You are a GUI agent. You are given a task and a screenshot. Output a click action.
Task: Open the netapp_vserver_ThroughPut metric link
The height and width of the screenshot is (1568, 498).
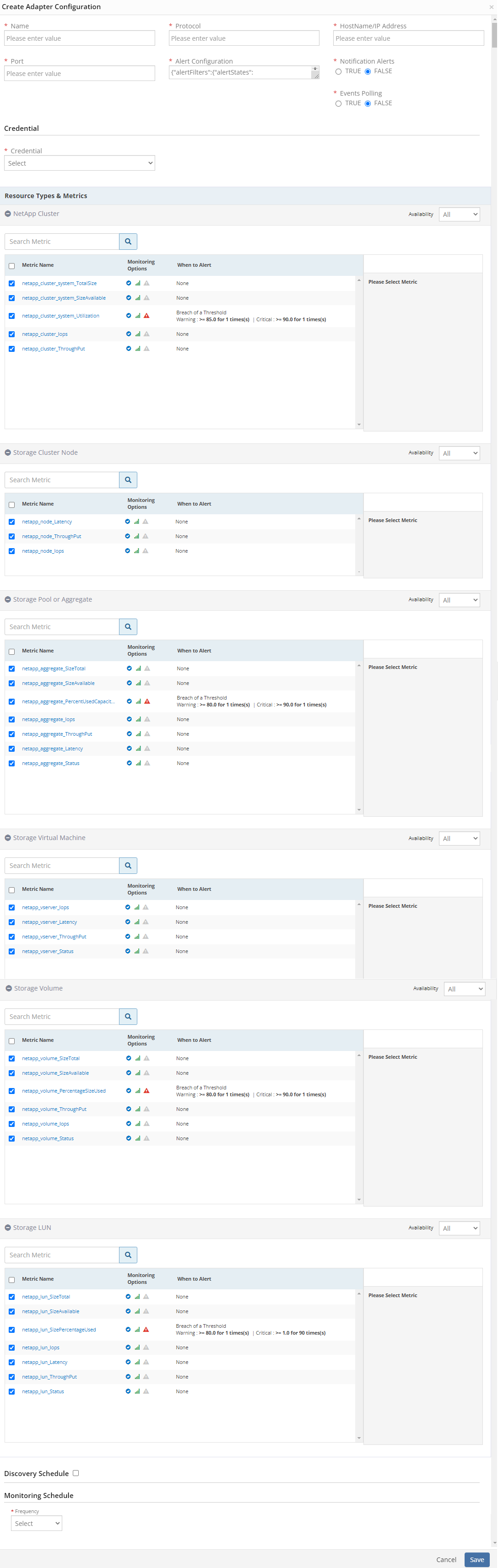tap(54, 937)
